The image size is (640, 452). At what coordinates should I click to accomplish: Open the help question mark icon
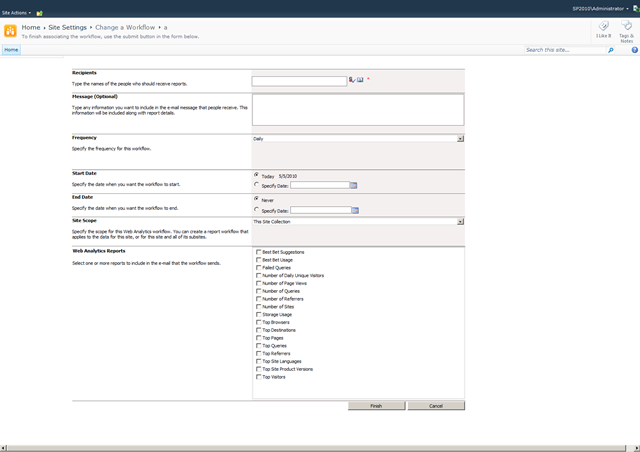pos(635,50)
